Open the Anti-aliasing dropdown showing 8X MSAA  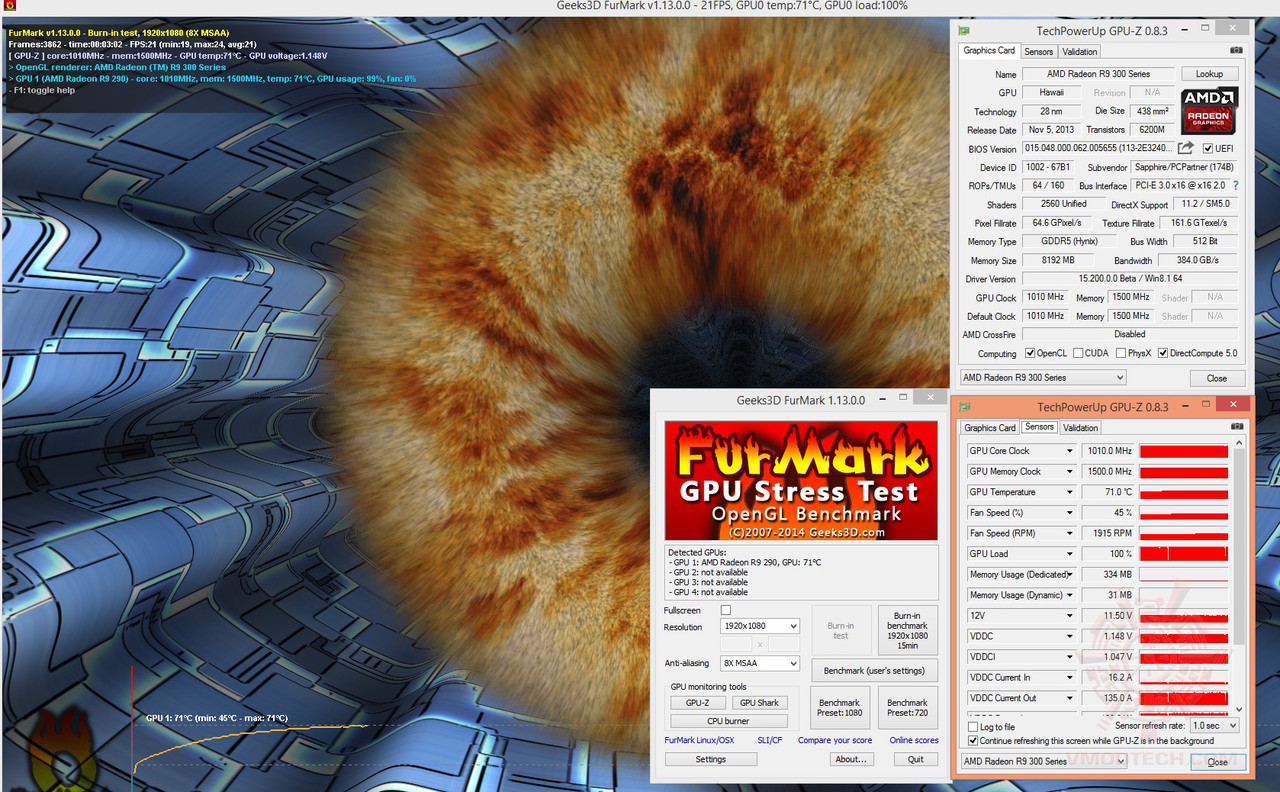(760, 663)
